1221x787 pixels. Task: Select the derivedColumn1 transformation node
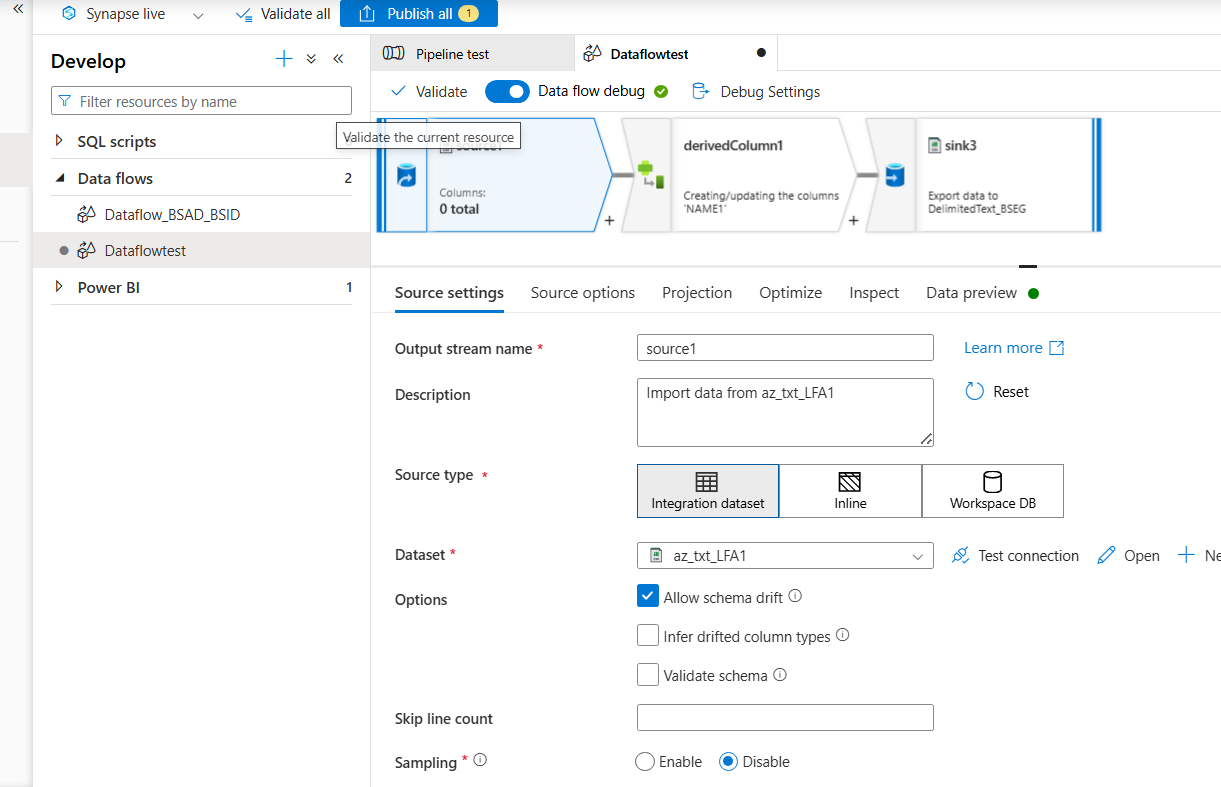pos(739,175)
